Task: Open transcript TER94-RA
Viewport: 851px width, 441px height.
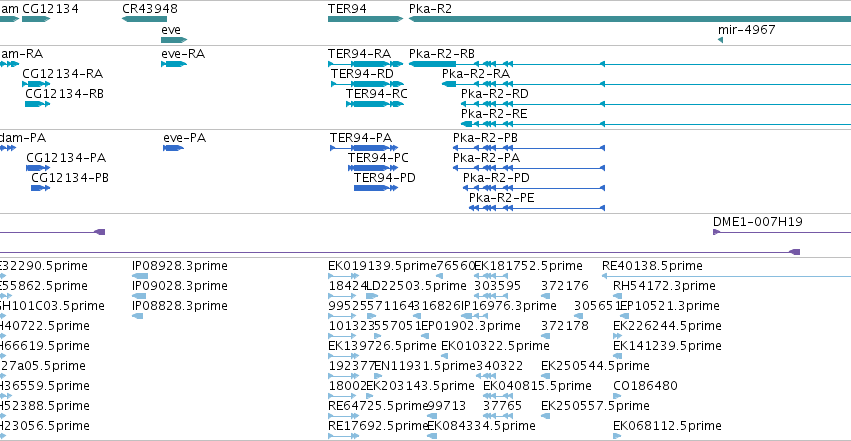Action: point(365,64)
